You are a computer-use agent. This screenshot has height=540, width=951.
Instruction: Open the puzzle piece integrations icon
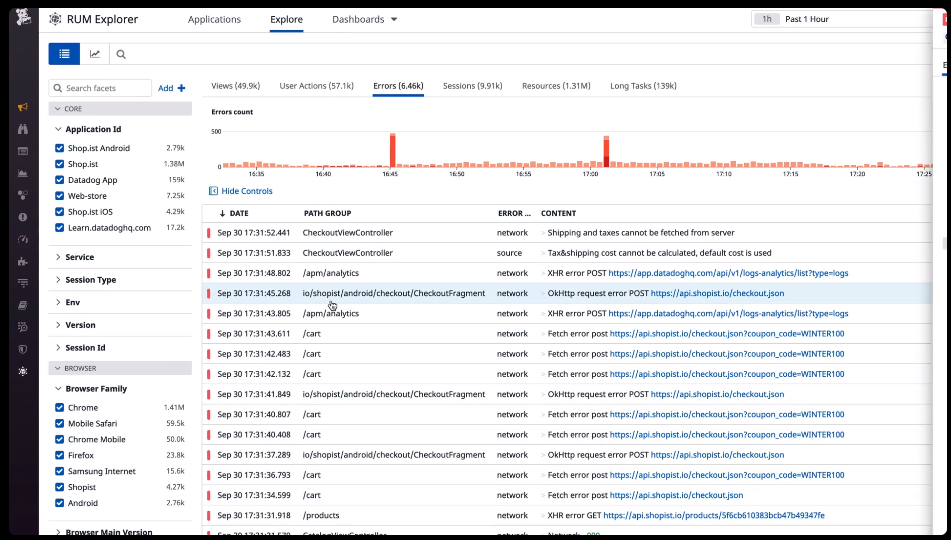(x=23, y=261)
